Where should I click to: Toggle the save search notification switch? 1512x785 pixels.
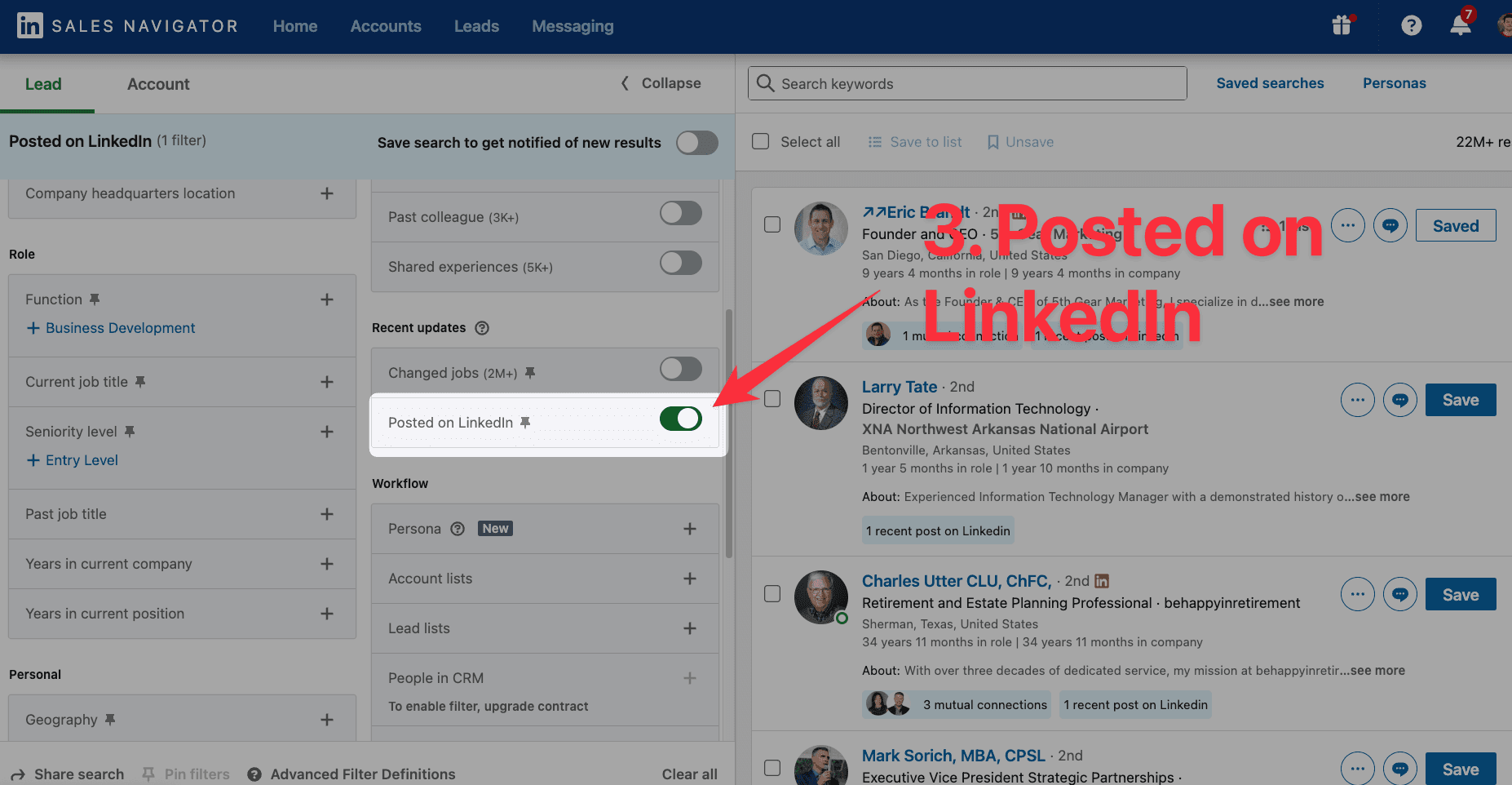(x=697, y=143)
